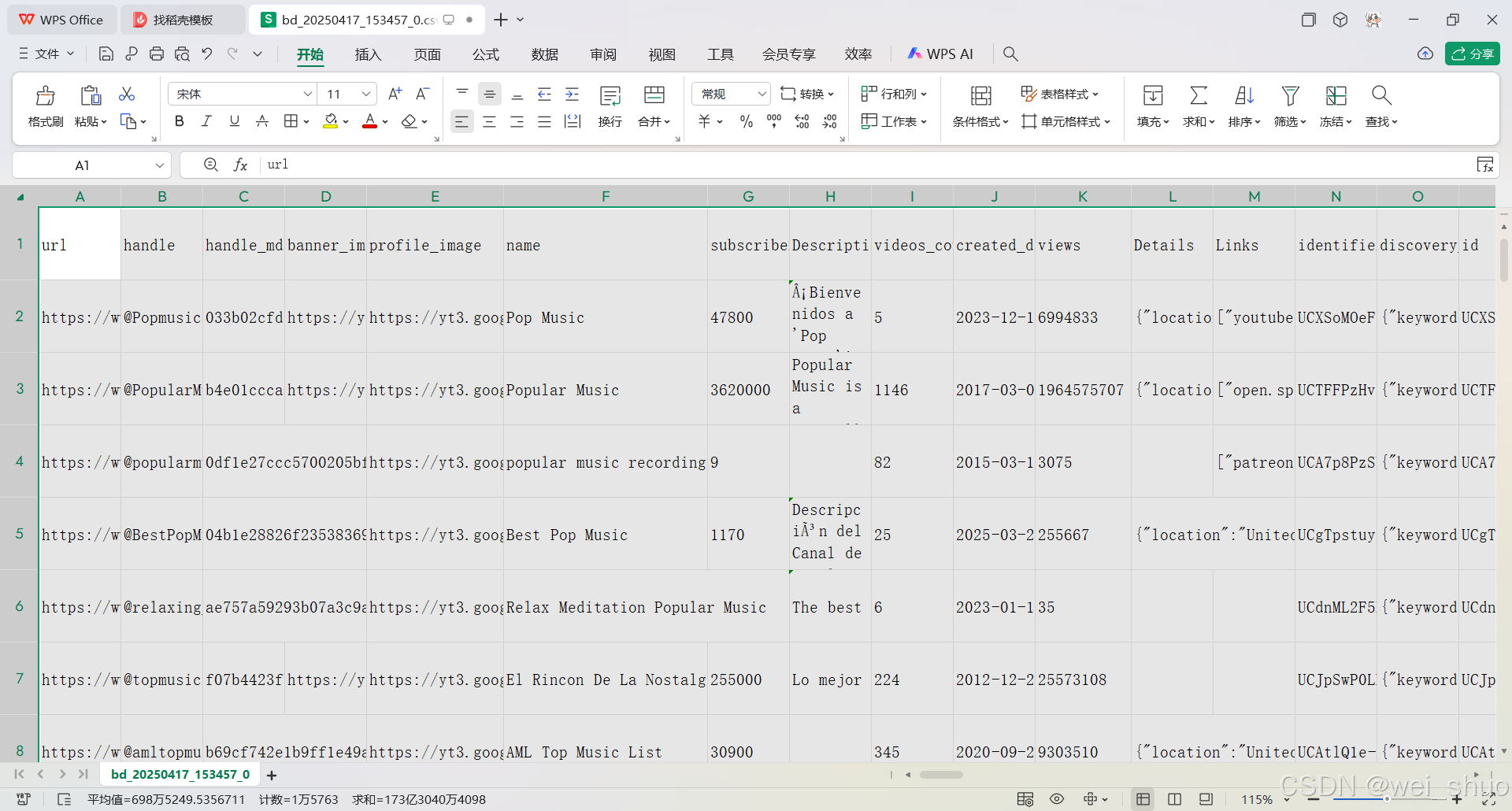Screen dimensions: 1512x811
Task: Toggle middle vertical alignment
Action: click(x=489, y=94)
